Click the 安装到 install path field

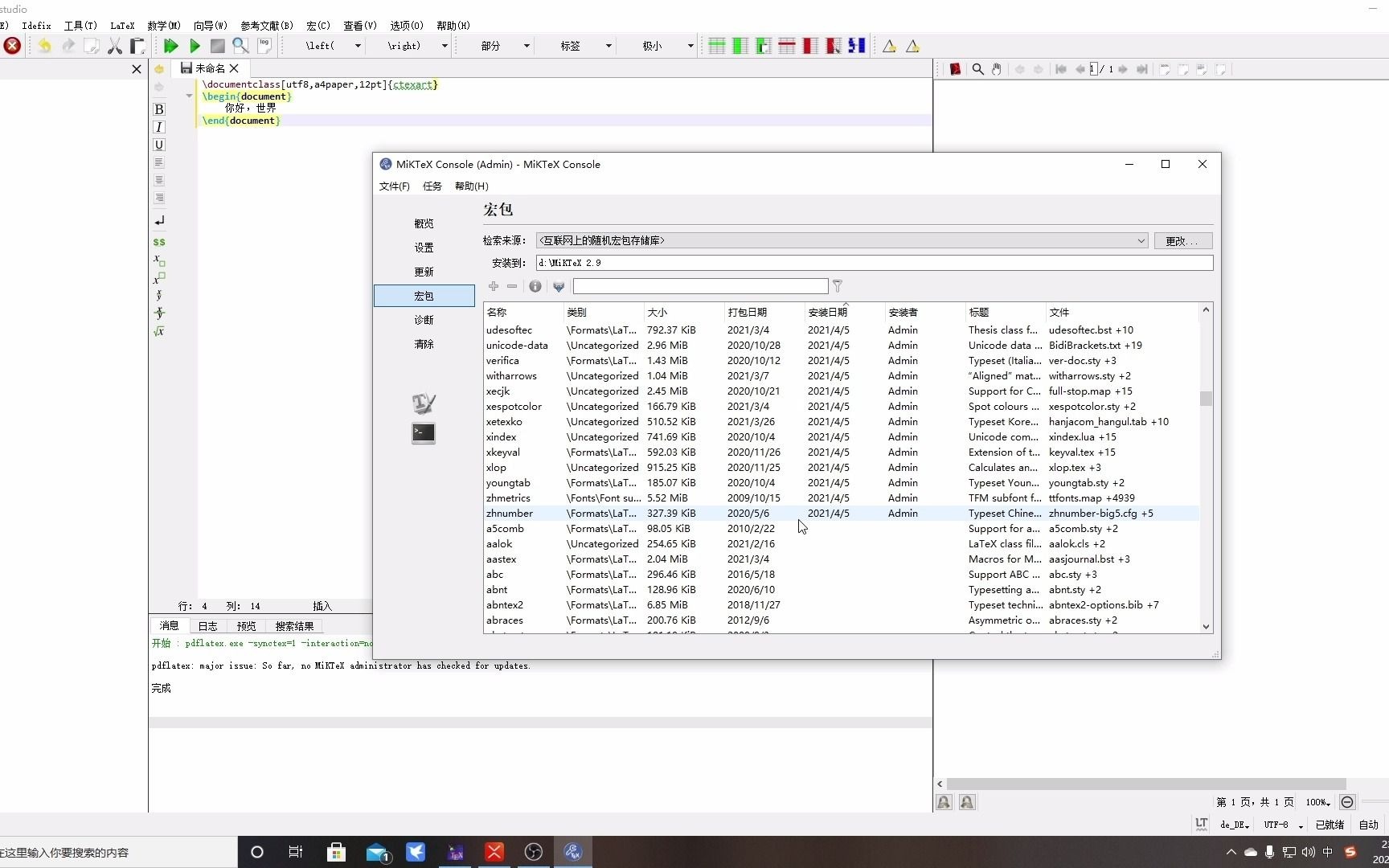click(x=875, y=263)
